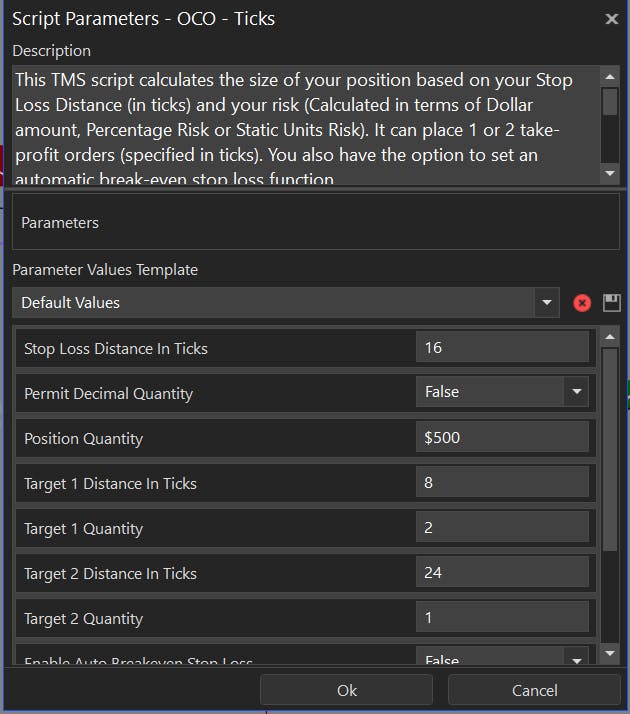Click the Ok button
The image size is (630, 714).
346,690
